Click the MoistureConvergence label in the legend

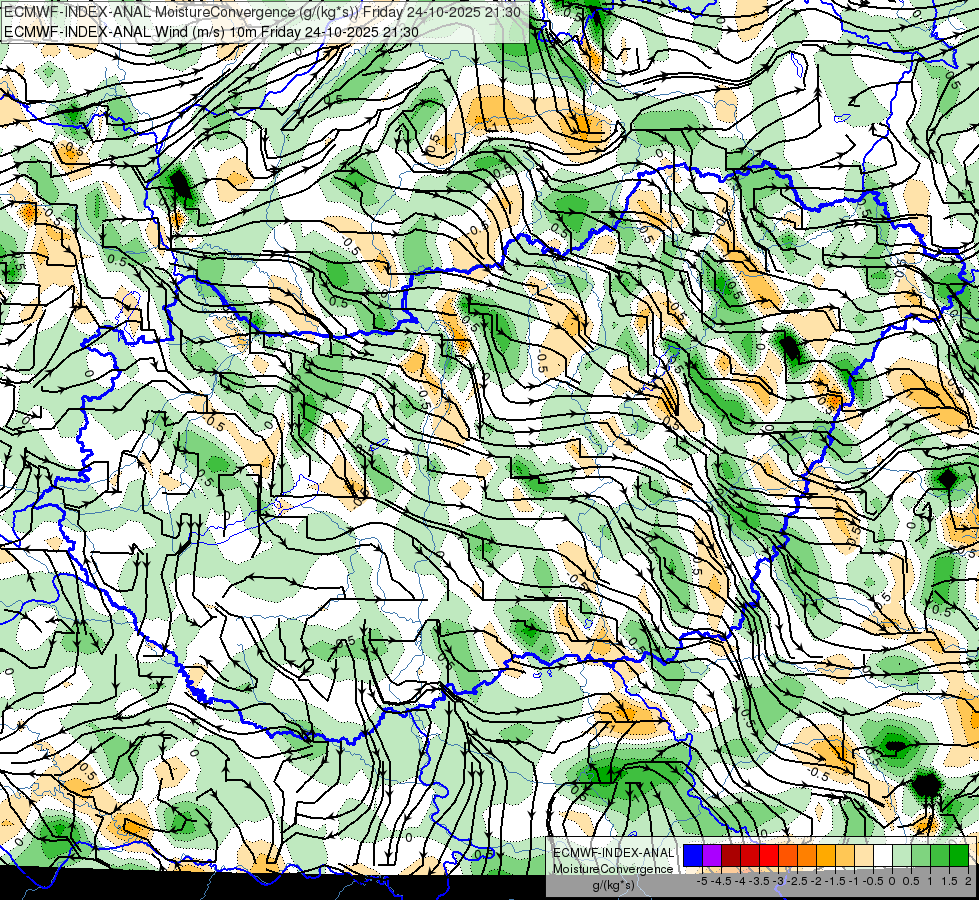tap(614, 869)
